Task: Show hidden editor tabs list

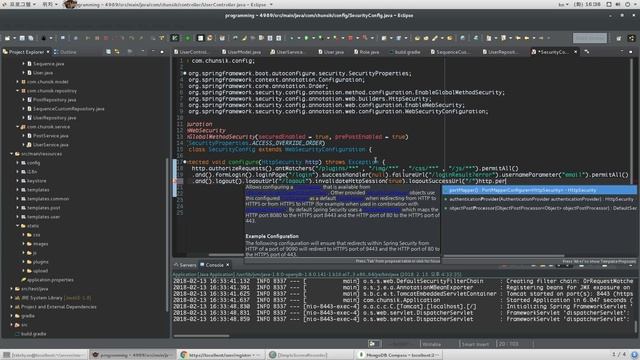Action: [587, 52]
